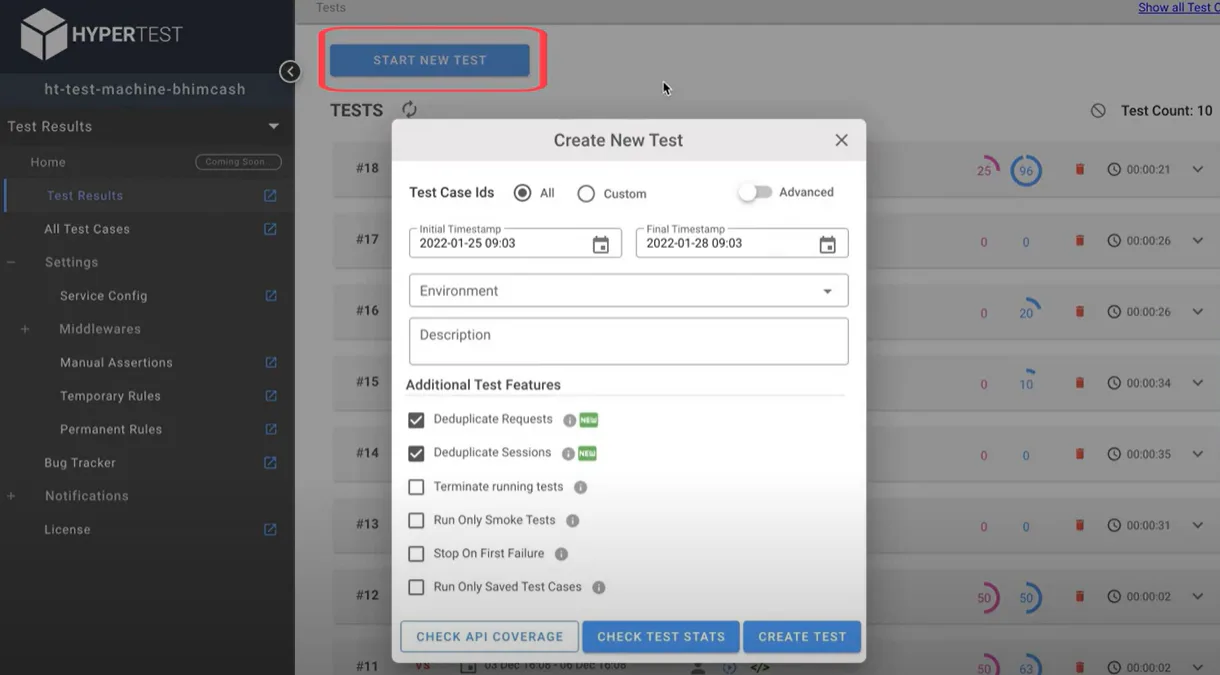
Task: Refresh the tests list using the reload icon
Action: (409, 110)
